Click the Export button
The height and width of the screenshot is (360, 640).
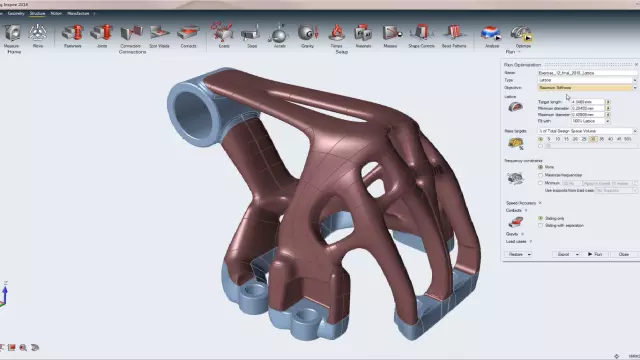click(563, 254)
